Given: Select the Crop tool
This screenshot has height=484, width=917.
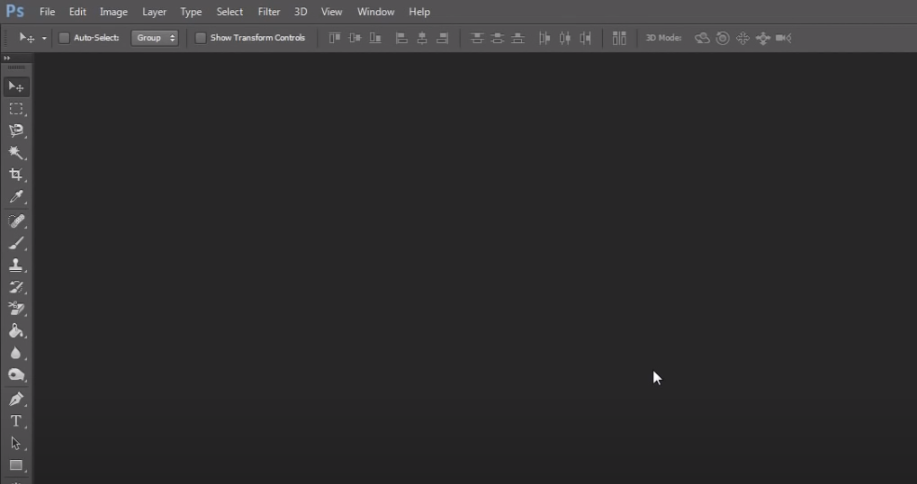Looking at the screenshot, I should pos(16,174).
